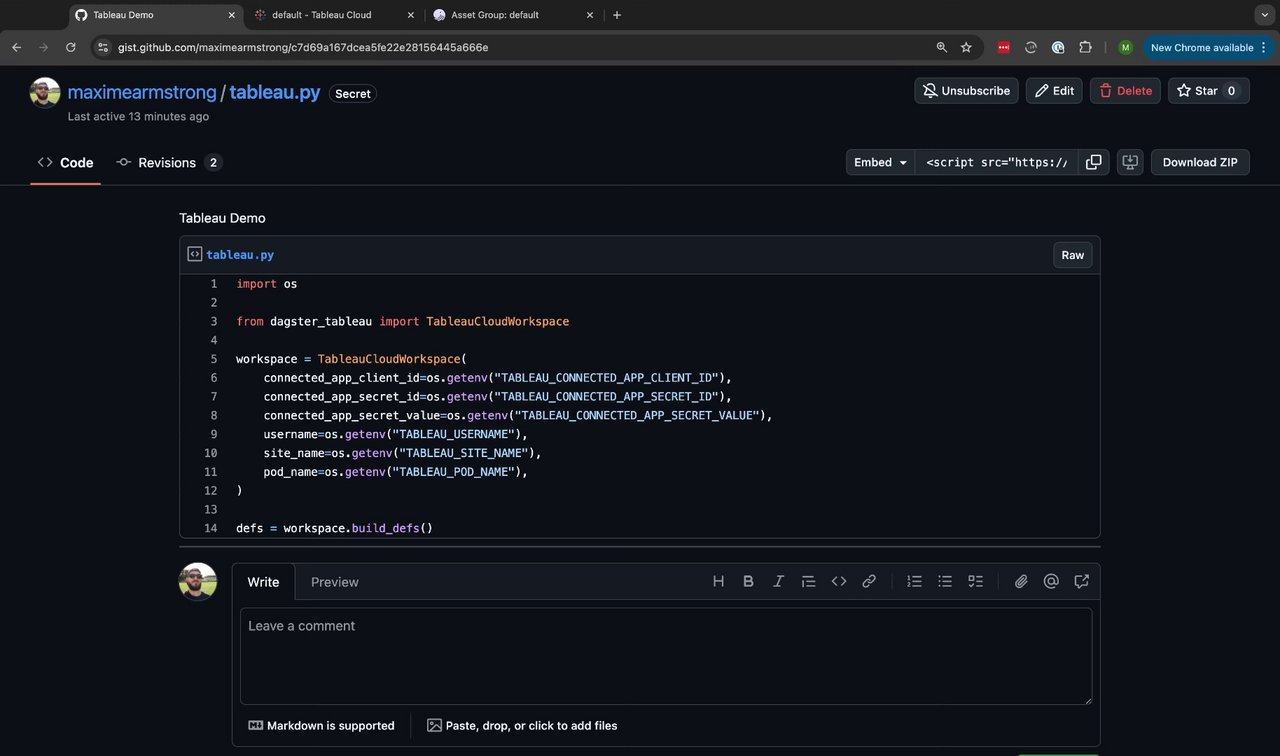
Task: Copy the embed script to clipboard
Action: (x=1094, y=162)
